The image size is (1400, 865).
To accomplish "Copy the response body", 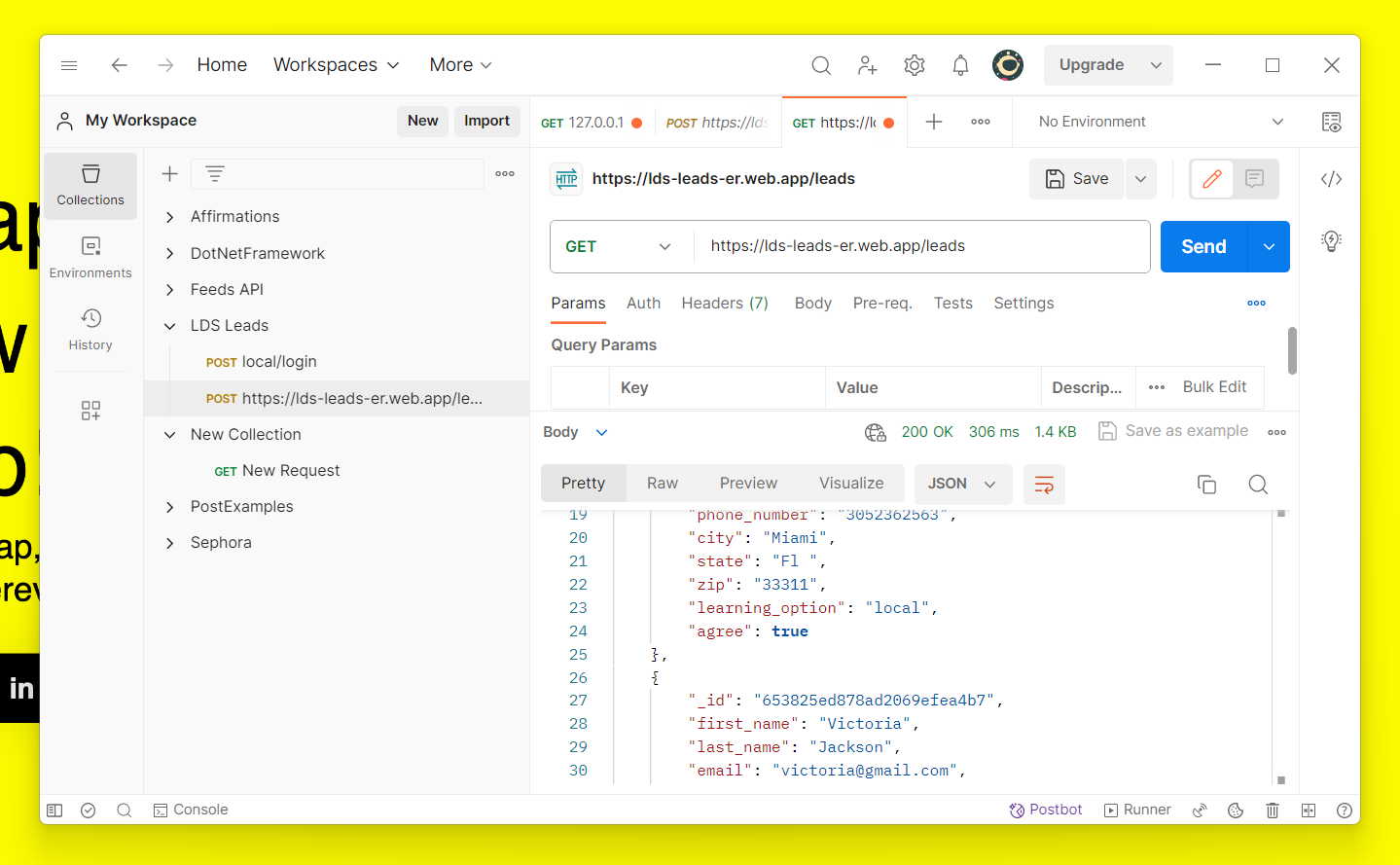I will [x=1207, y=485].
